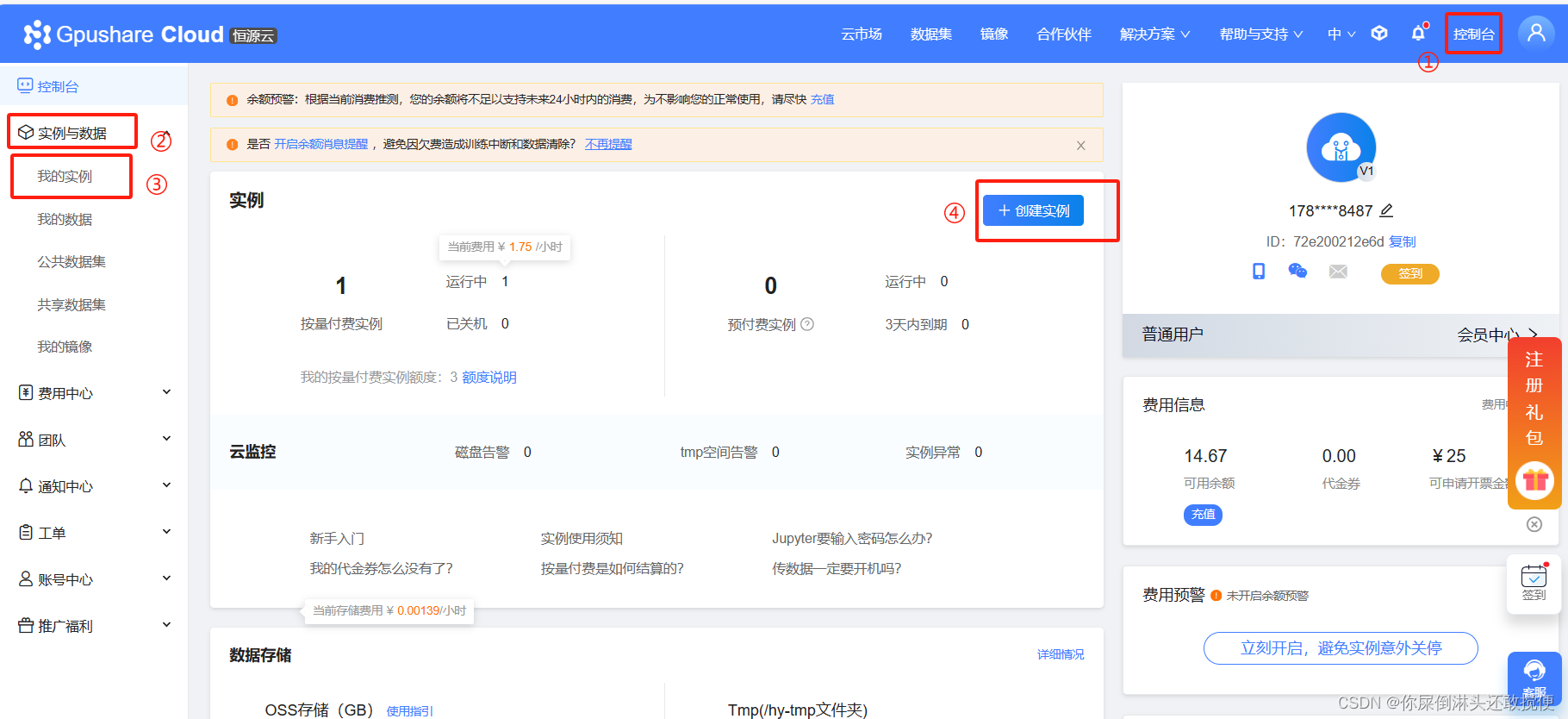
Task: Open the 帮助与支持 dropdown menu
Action: pyautogui.click(x=1260, y=34)
